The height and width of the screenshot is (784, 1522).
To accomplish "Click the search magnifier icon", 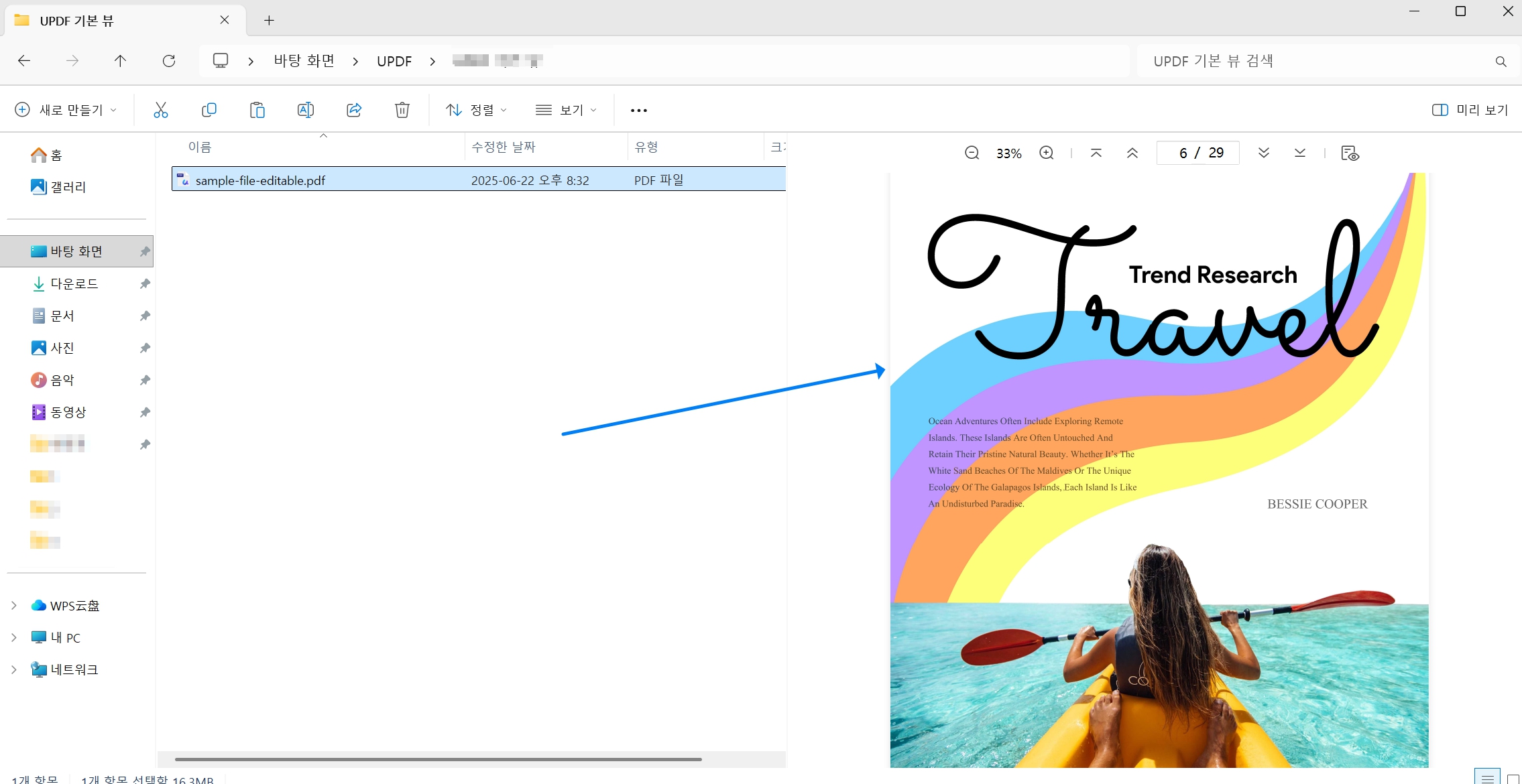I will pos(1501,62).
